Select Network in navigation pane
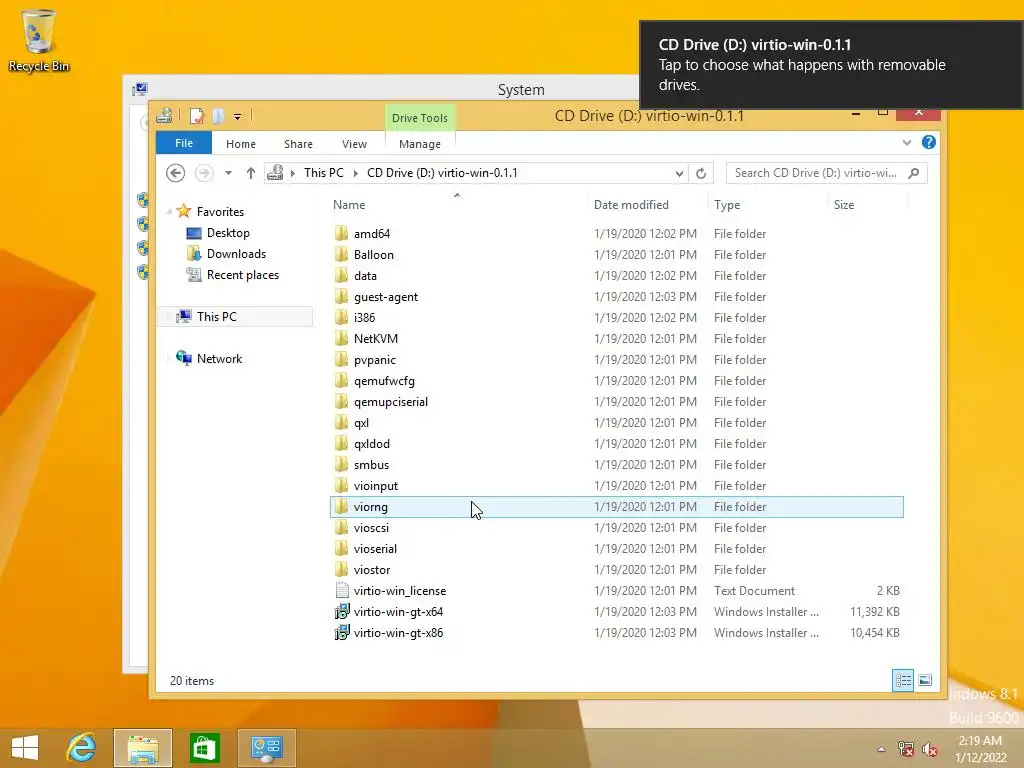This screenshot has width=1024, height=768. (219, 359)
